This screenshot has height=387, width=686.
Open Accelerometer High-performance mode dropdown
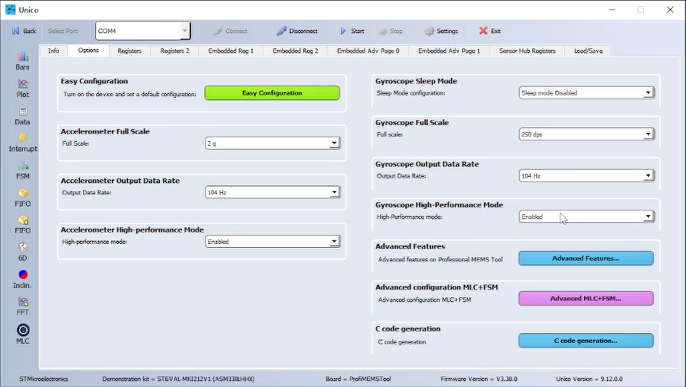pyautogui.click(x=273, y=241)
